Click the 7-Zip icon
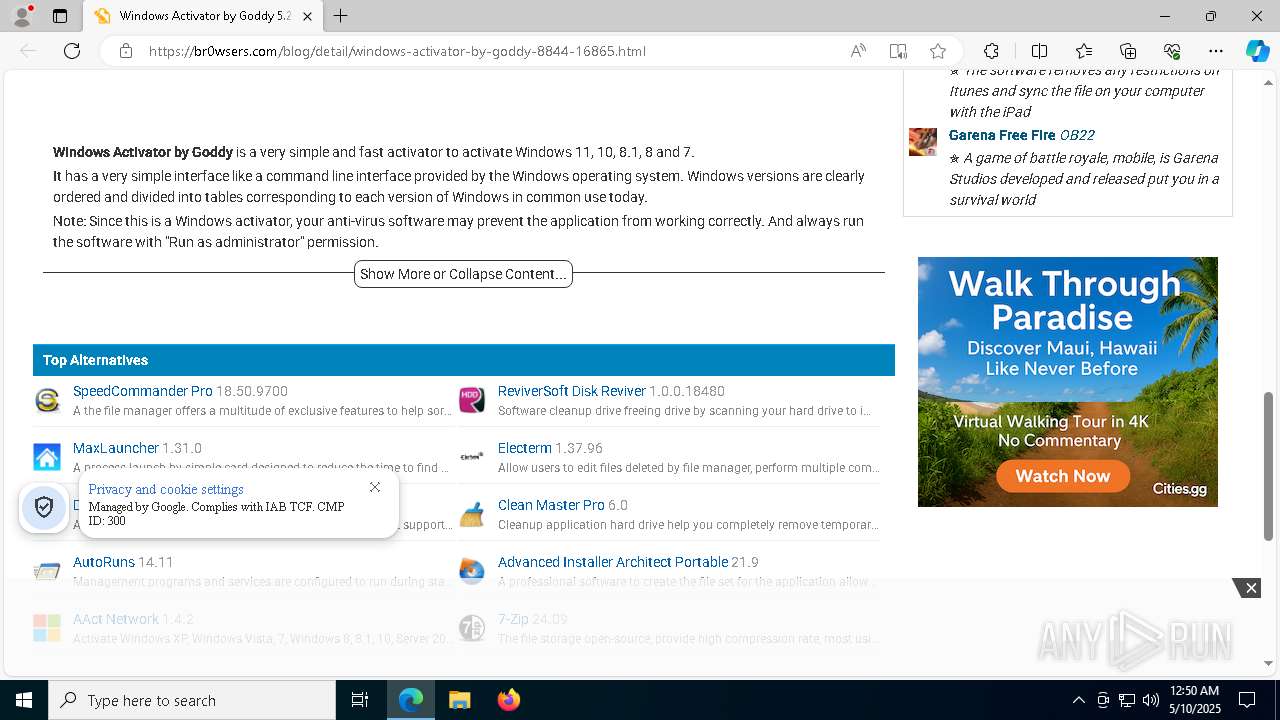The height and width of the screenshot is (720, 1280). click(472, 628)
